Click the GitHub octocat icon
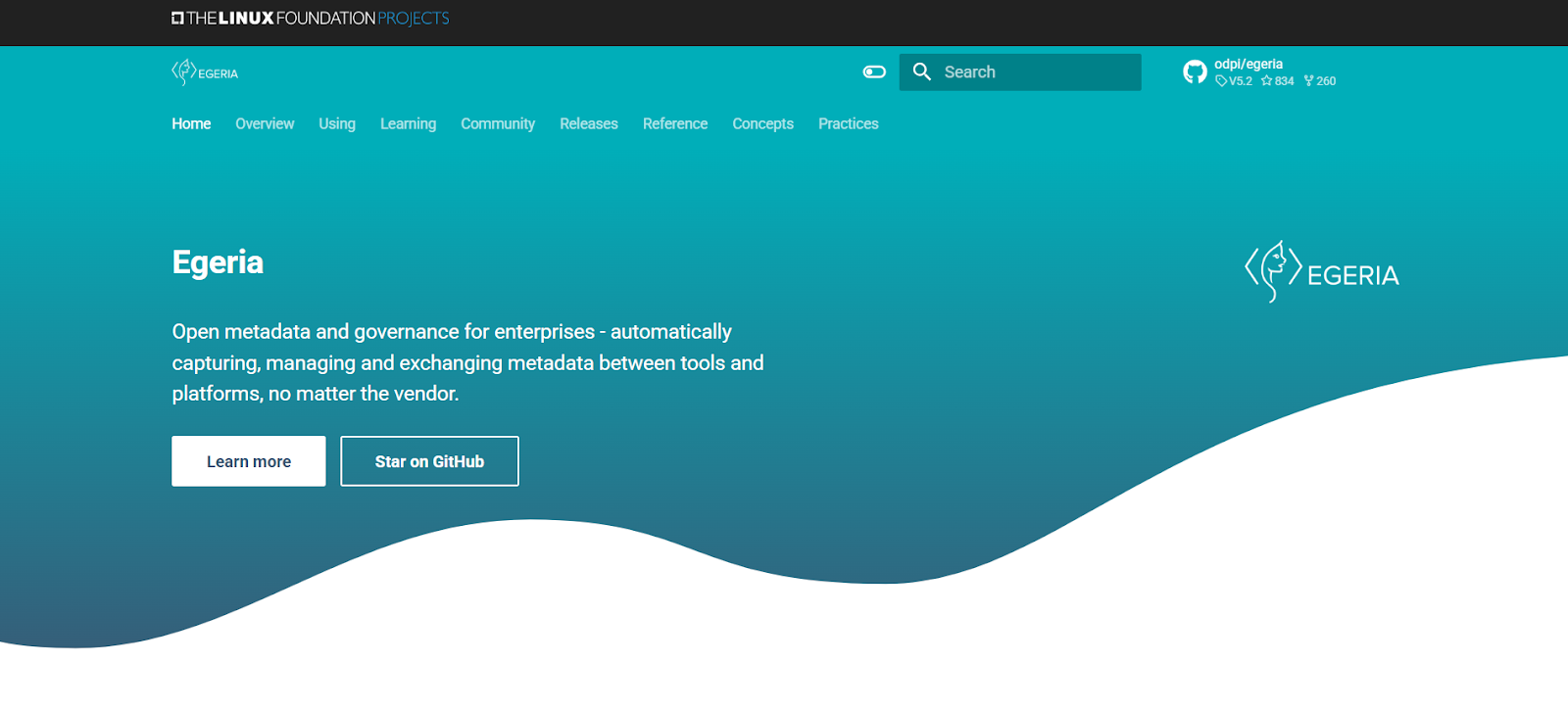This screenshot has height=710, width=1568. pyautogui.click(x=1195, y=71)
